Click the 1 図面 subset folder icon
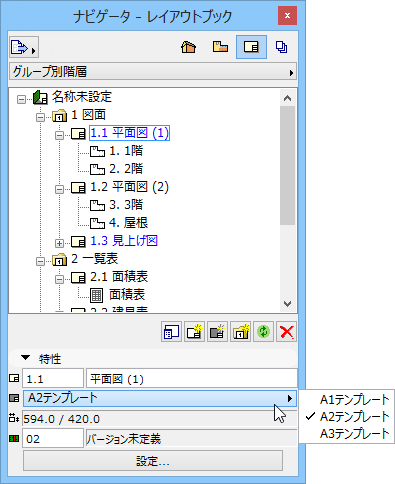The width and height of the screenshot is (395, 484). click(x=60, y=115)
